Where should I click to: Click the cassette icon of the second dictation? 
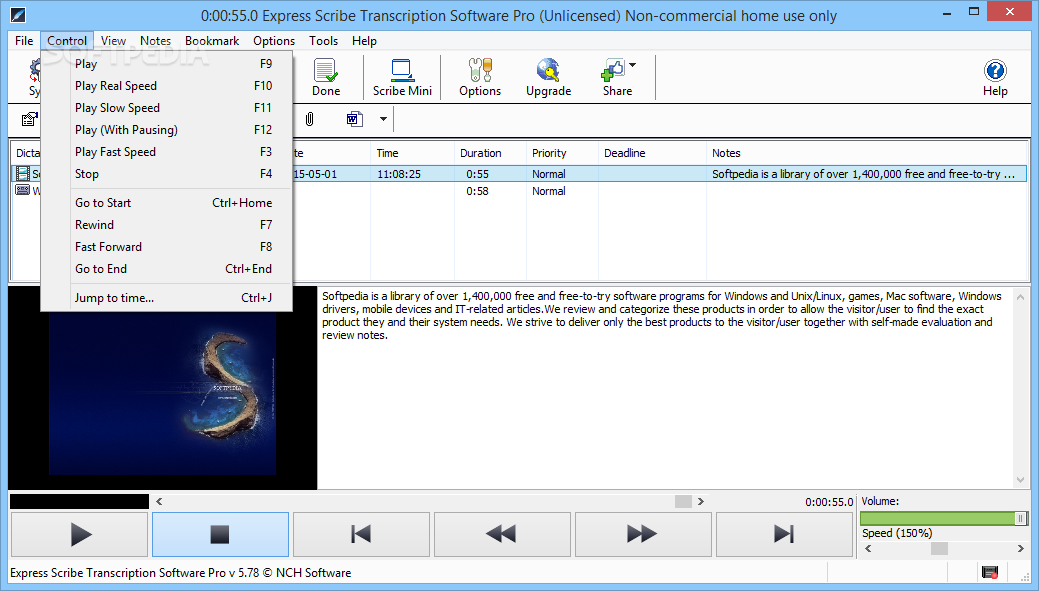point(23,191)
